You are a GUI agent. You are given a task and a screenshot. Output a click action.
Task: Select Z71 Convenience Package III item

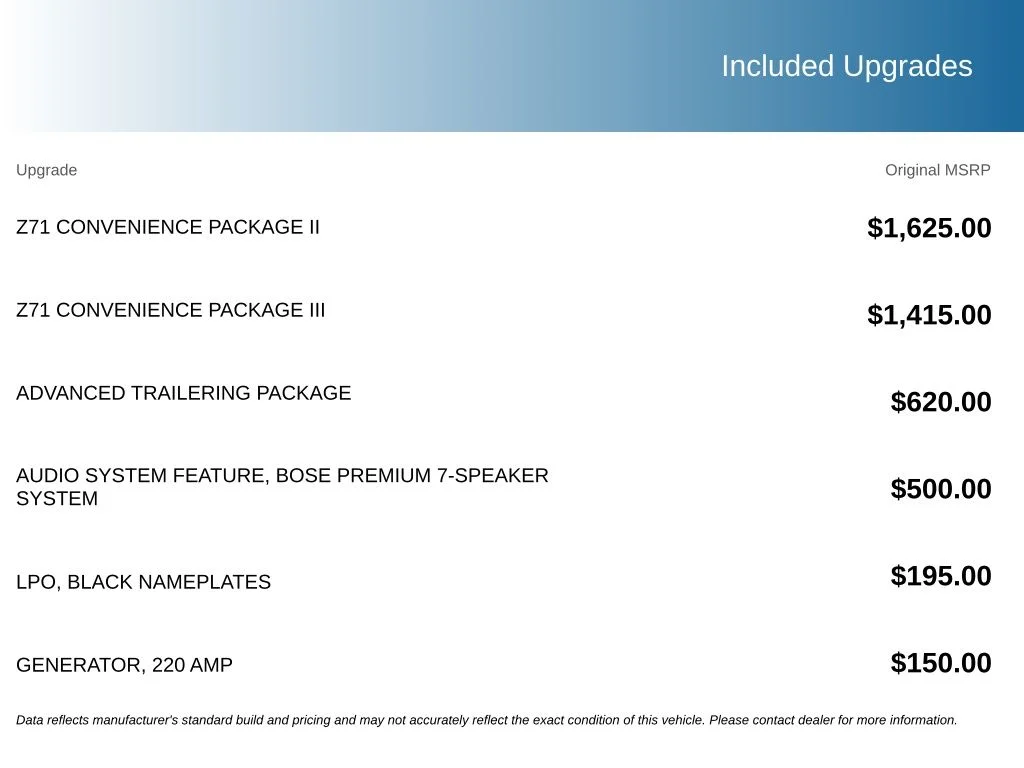click(x=170, y=310)
